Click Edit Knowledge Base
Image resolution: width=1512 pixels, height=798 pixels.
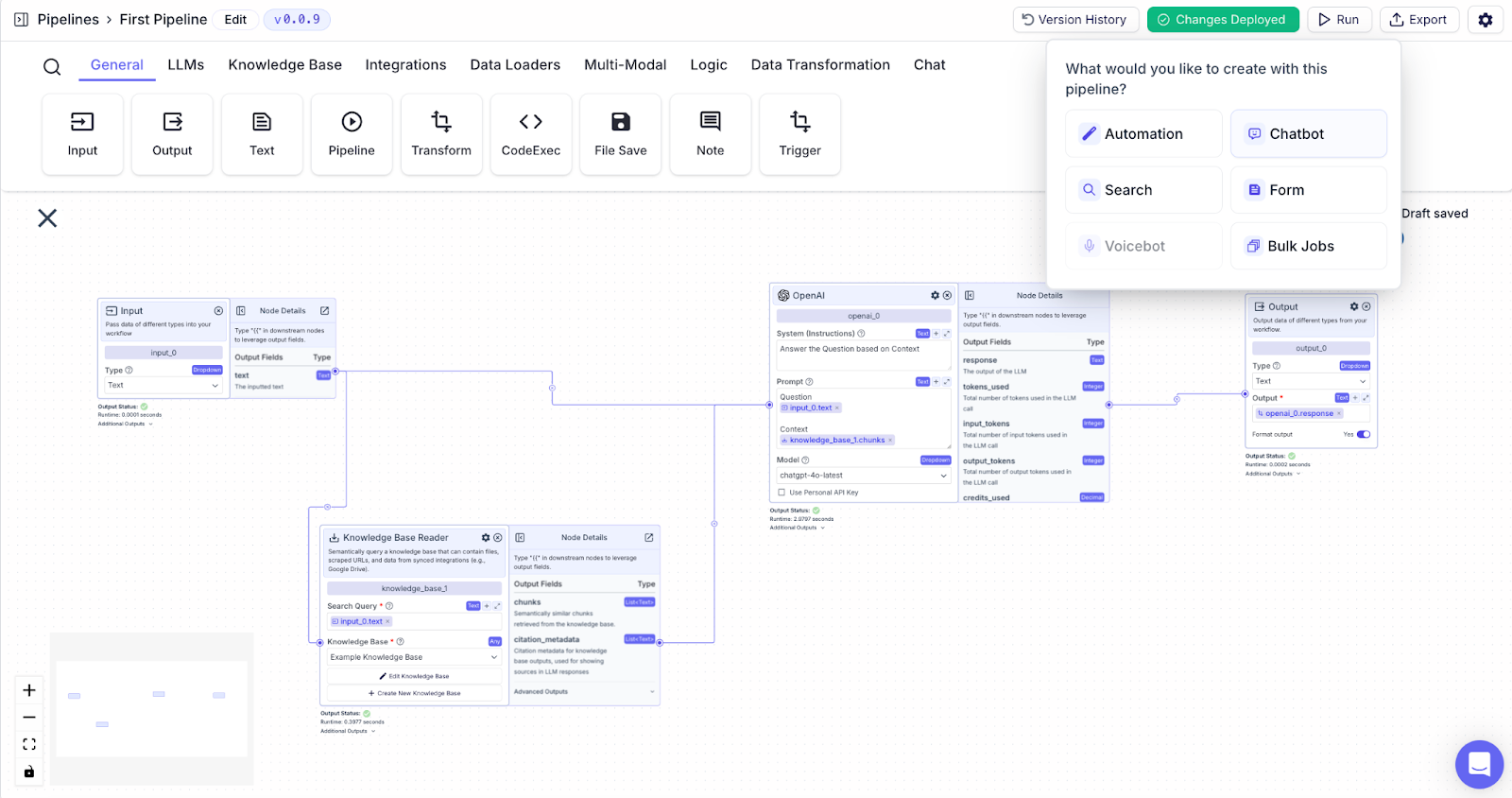tap(414, 676)
